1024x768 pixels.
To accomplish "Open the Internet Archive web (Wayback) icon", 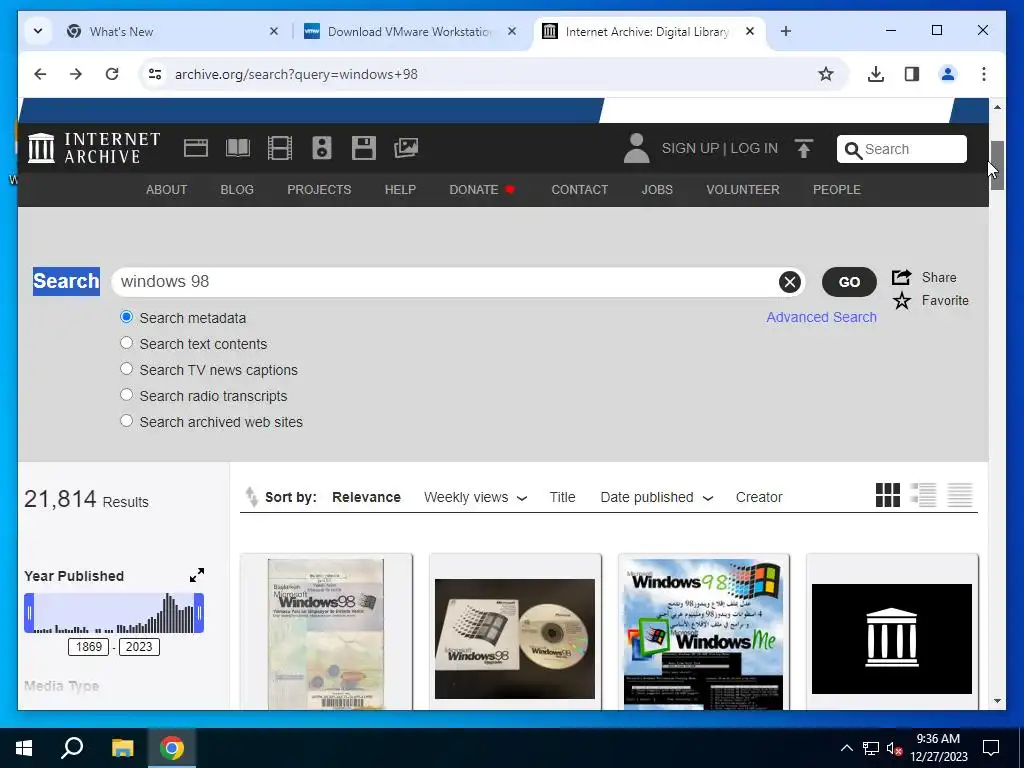I will click(196, 148).
